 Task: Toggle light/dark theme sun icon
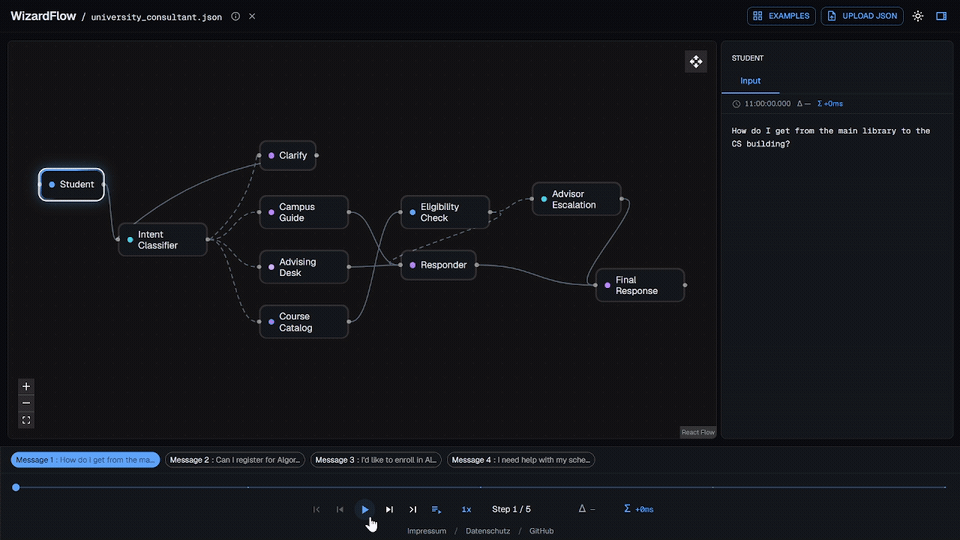918,16
